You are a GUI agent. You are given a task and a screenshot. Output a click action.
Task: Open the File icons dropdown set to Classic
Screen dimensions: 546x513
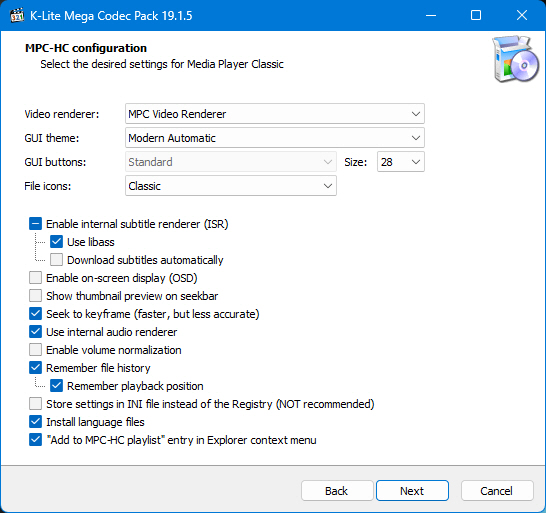click(x=231, y=186)
